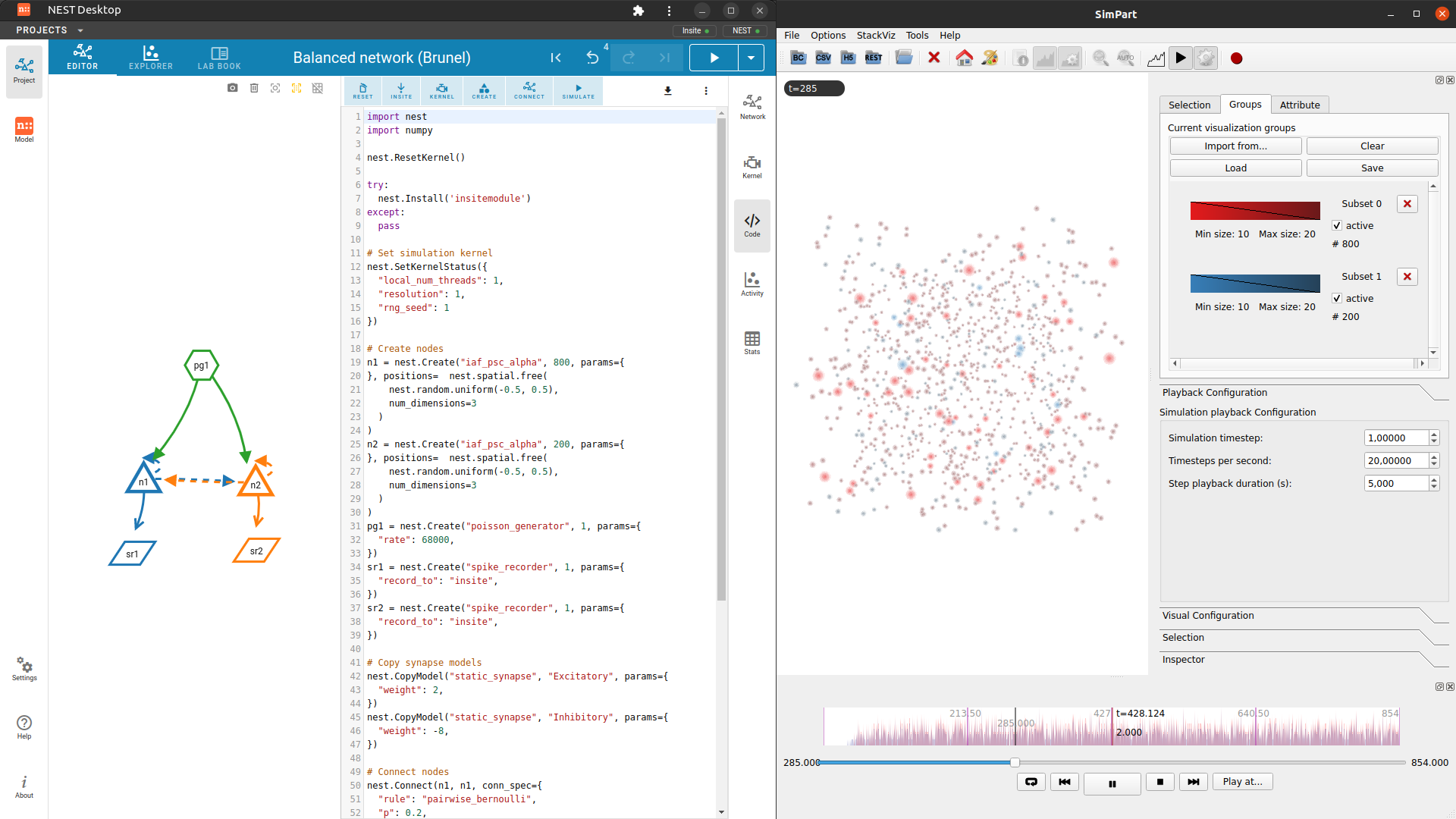Uncheck active checkbox for Subset 1
1456x819 pixels.
[x=1337, y=298]
